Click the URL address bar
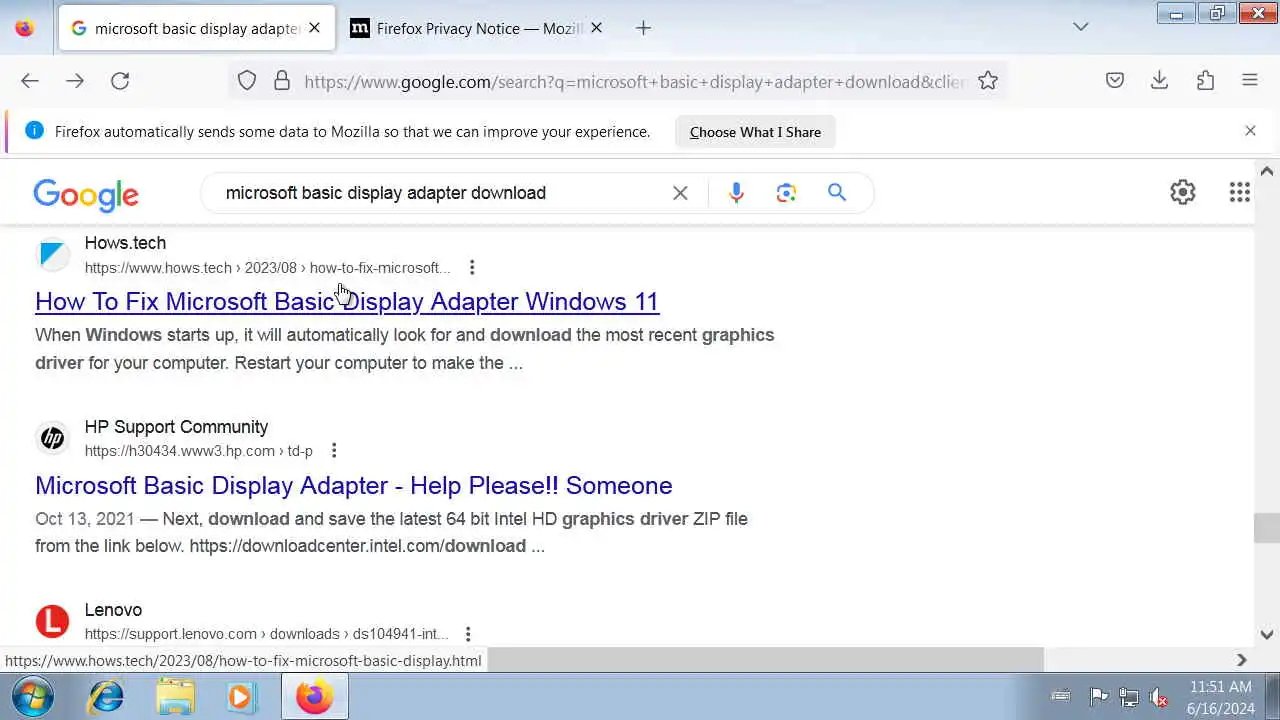The width and height of the screenshot is (1280, 720). click(634, 81)
